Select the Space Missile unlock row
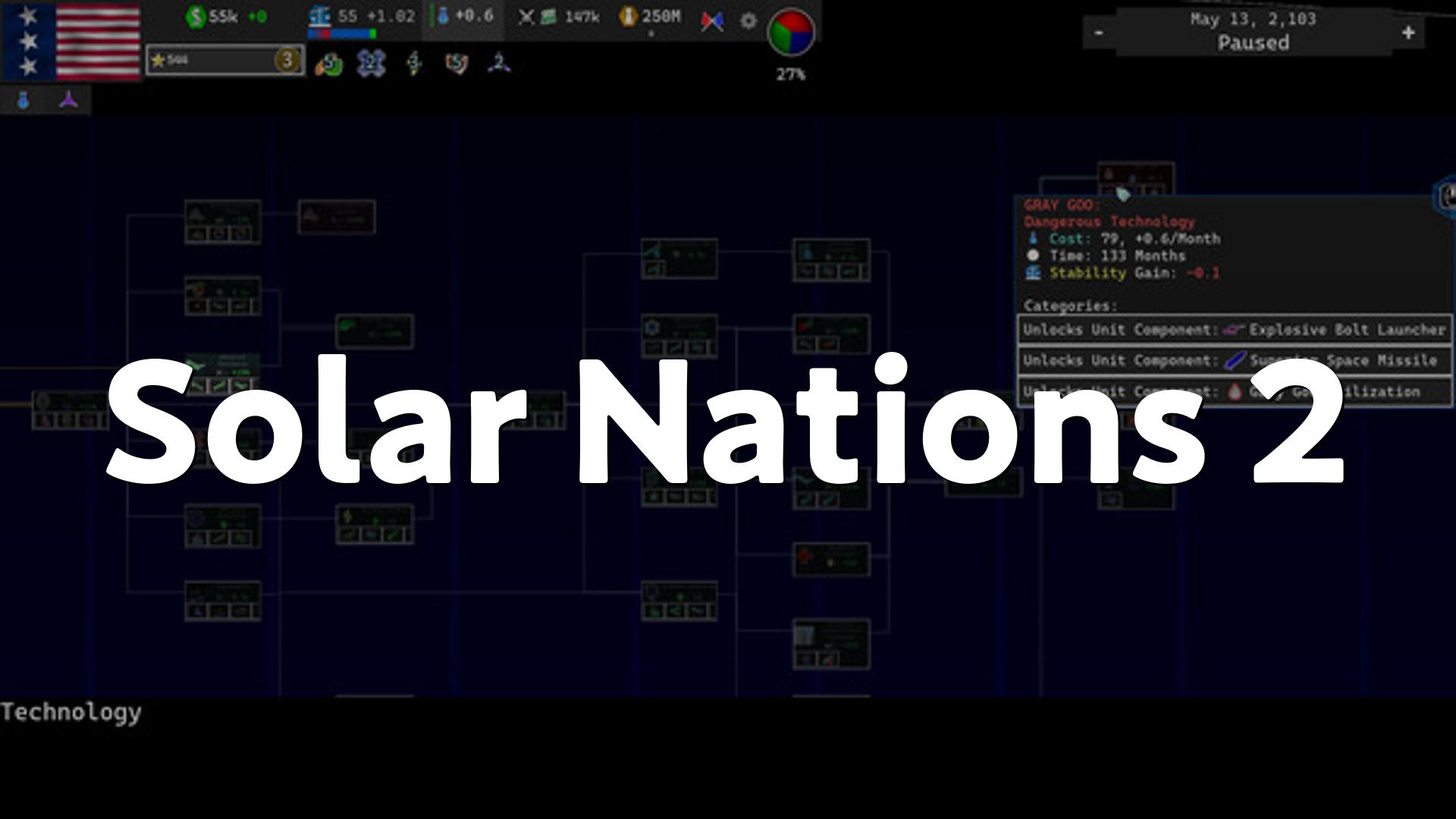 [1235, 360]
